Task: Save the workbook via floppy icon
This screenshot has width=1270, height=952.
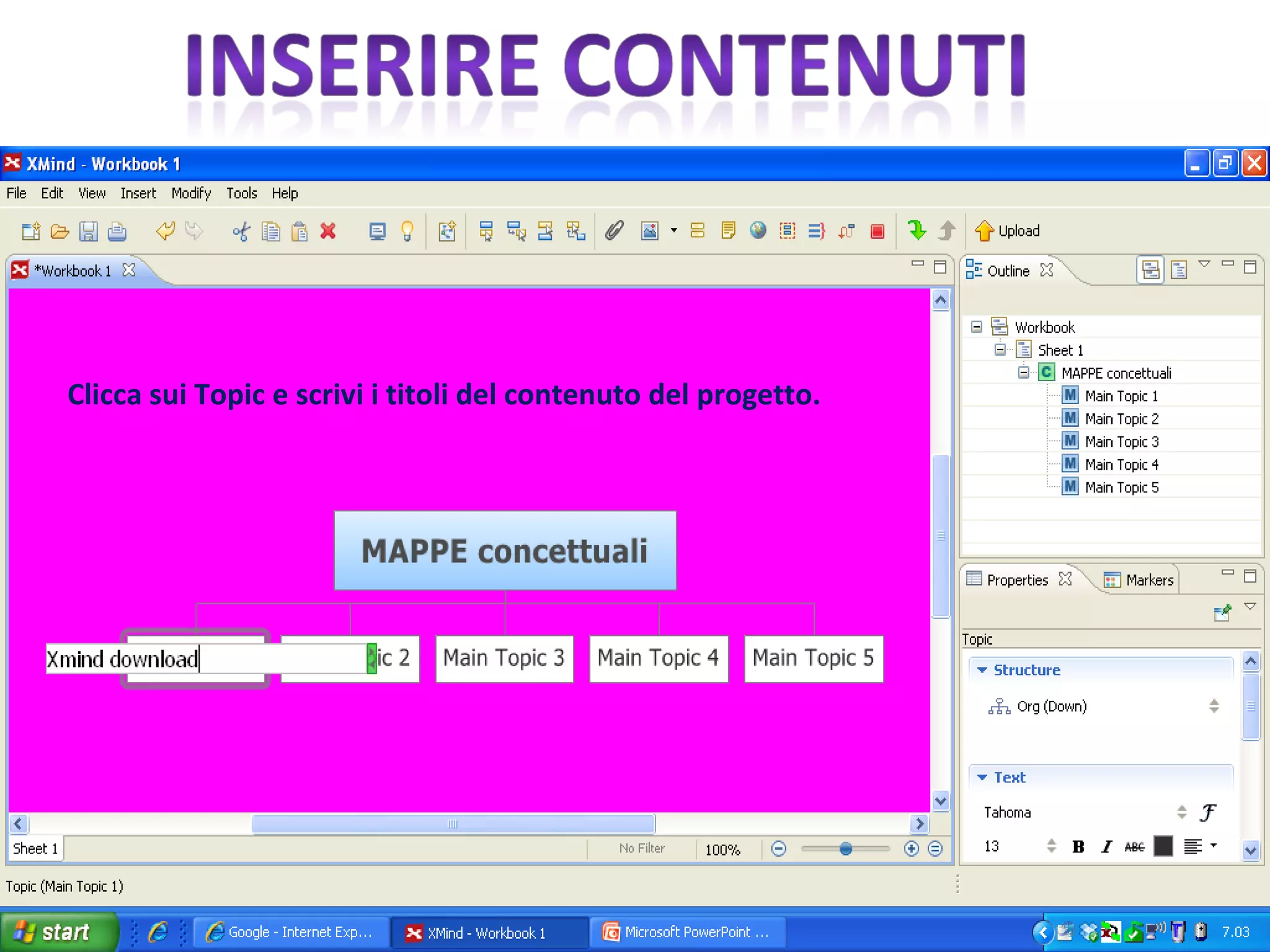Action: point(89,232)
